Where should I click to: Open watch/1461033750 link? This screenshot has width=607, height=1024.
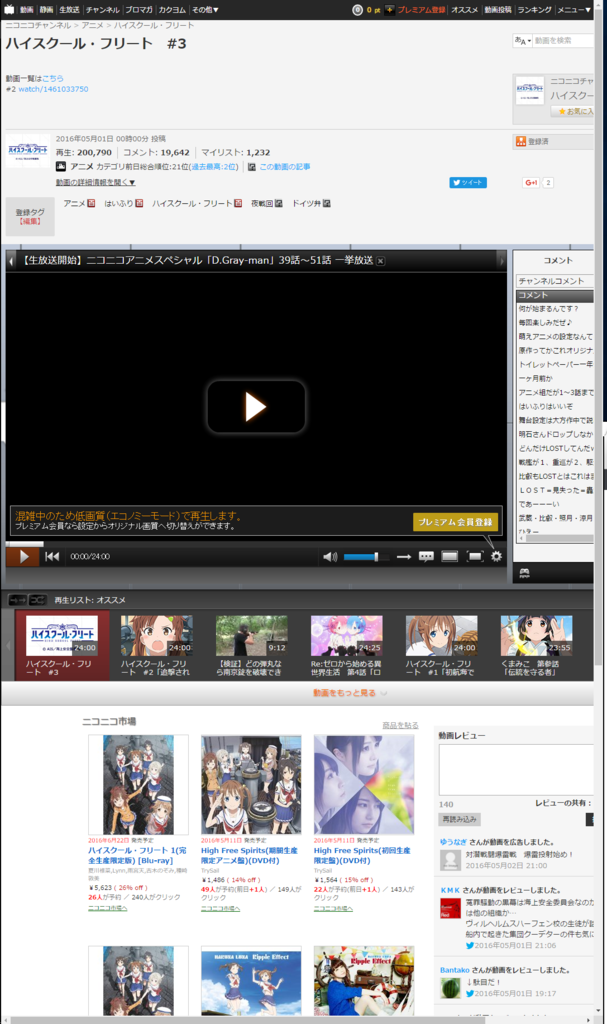click(x=53, y=89)
